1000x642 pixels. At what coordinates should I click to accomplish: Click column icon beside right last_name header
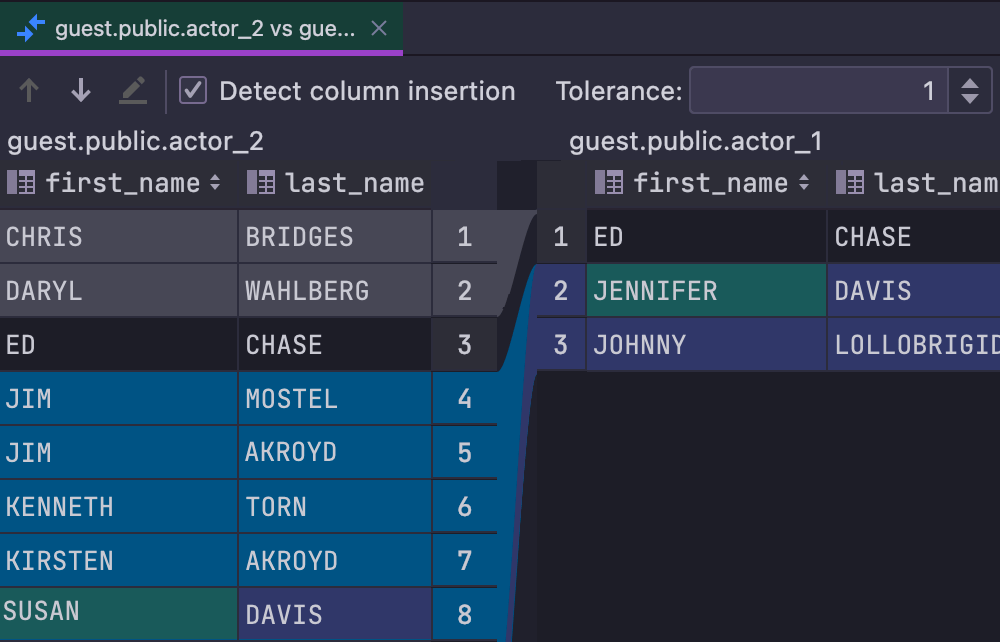[850, 183]
